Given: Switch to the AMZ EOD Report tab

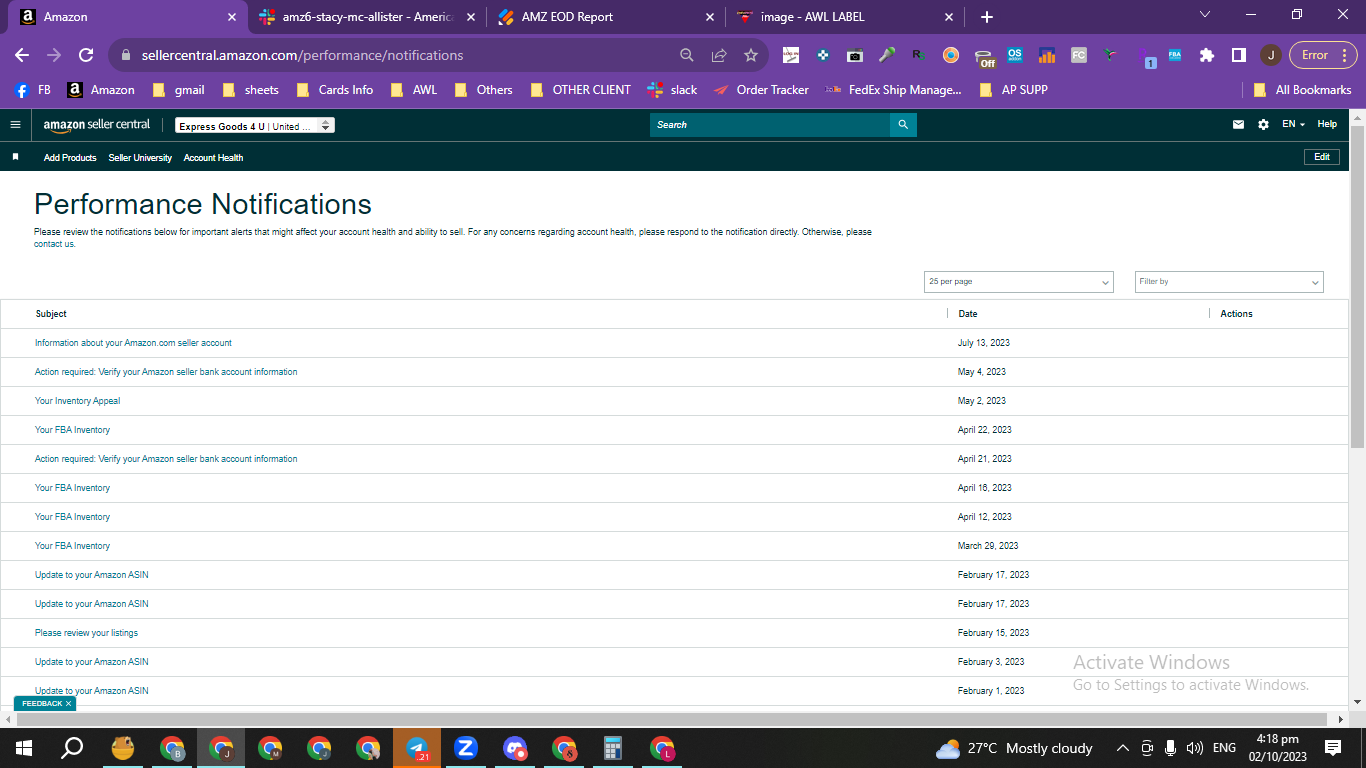Looking at the screenshot, I should (x=606, y=17).
